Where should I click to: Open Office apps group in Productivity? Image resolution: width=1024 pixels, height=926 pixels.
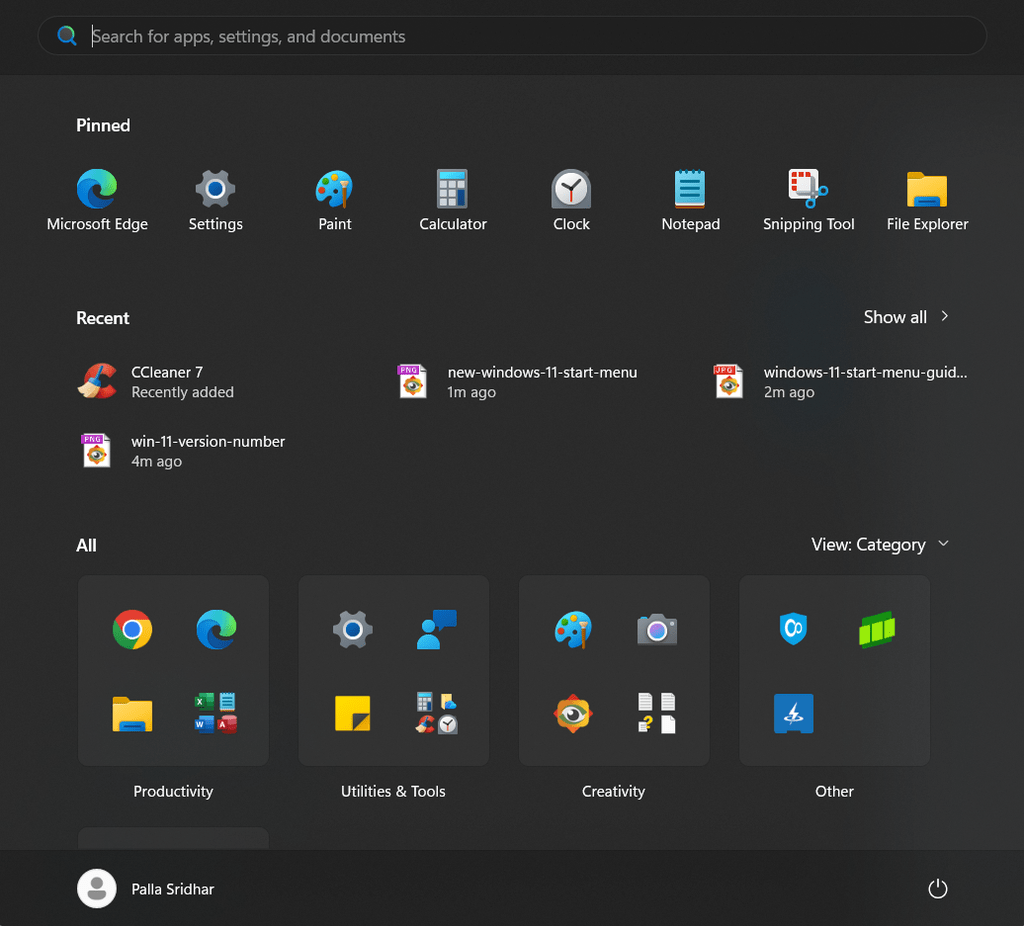pyautogui.click(x=216, y=714)
